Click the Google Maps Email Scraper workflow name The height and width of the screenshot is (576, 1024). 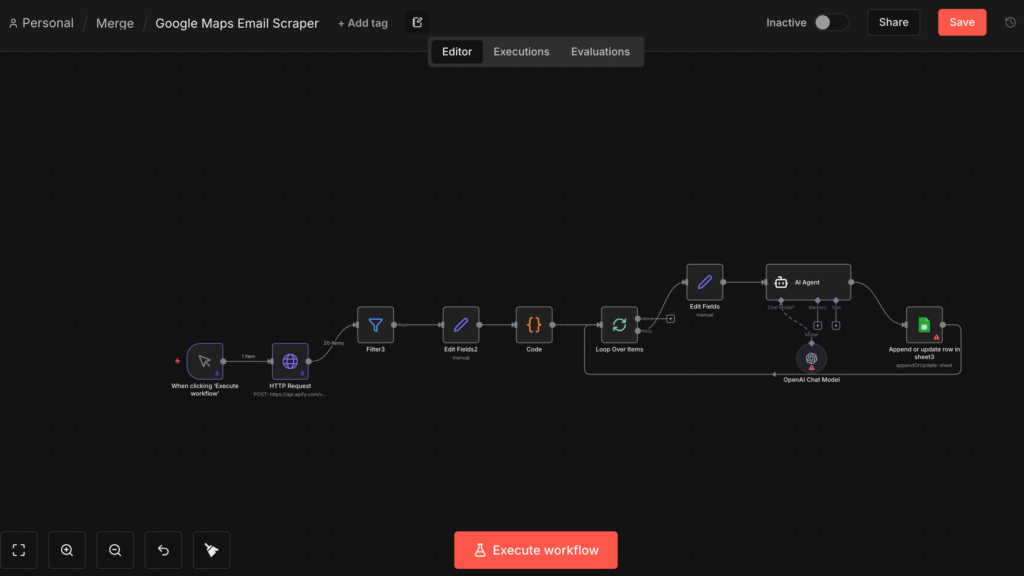(237, 23)
